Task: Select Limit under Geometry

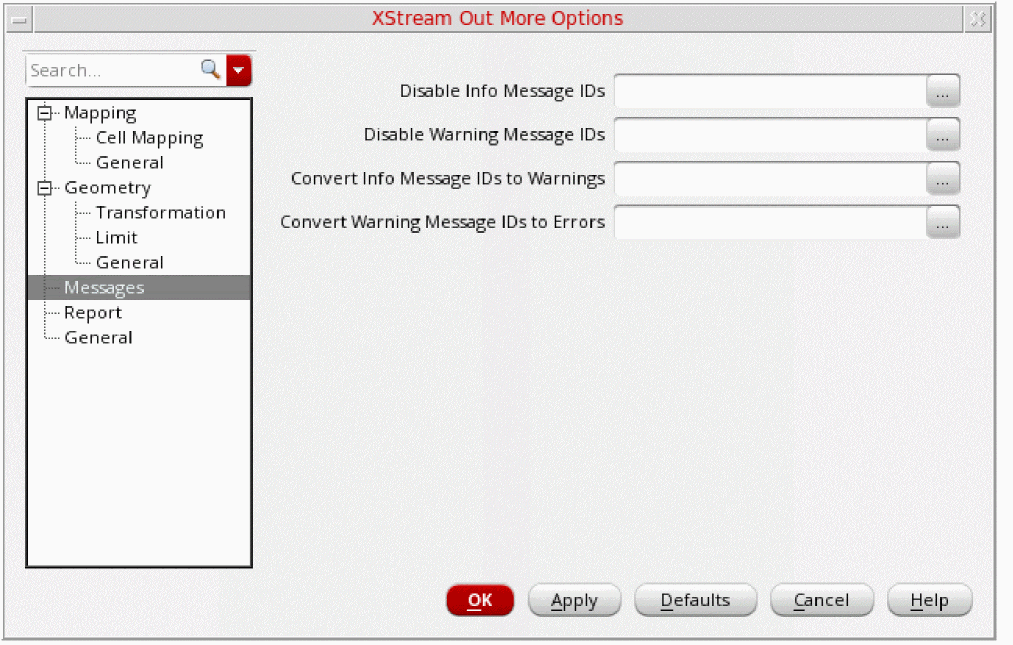Action: pyautogui.click(x=116, y=238)
